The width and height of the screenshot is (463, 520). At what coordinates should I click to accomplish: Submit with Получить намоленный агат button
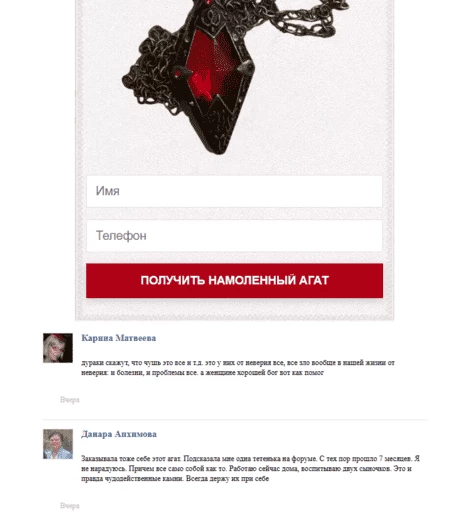pyautogui.click(x=234, y=280)
